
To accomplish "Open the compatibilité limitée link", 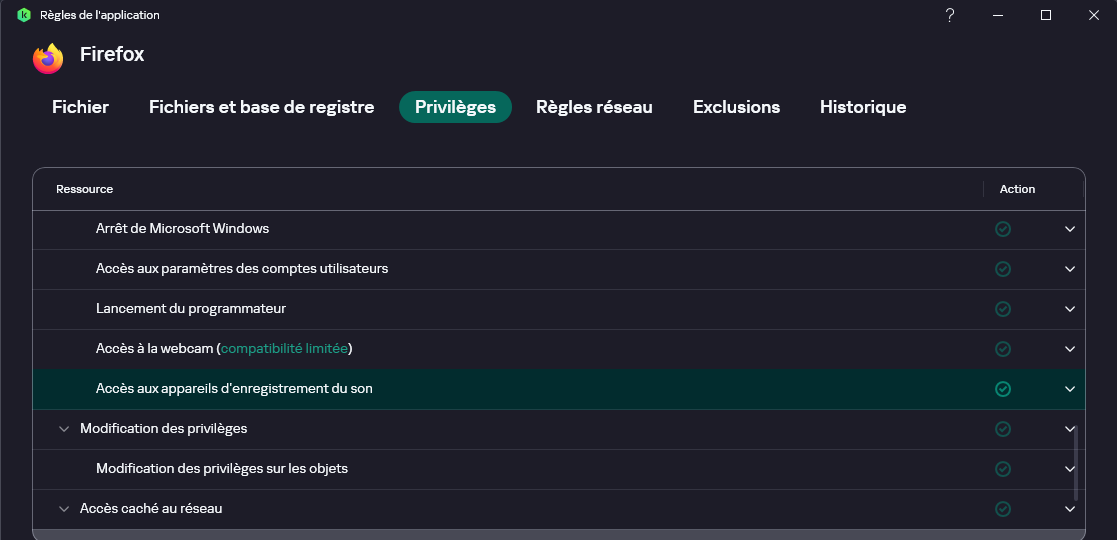I will (284, 349).
